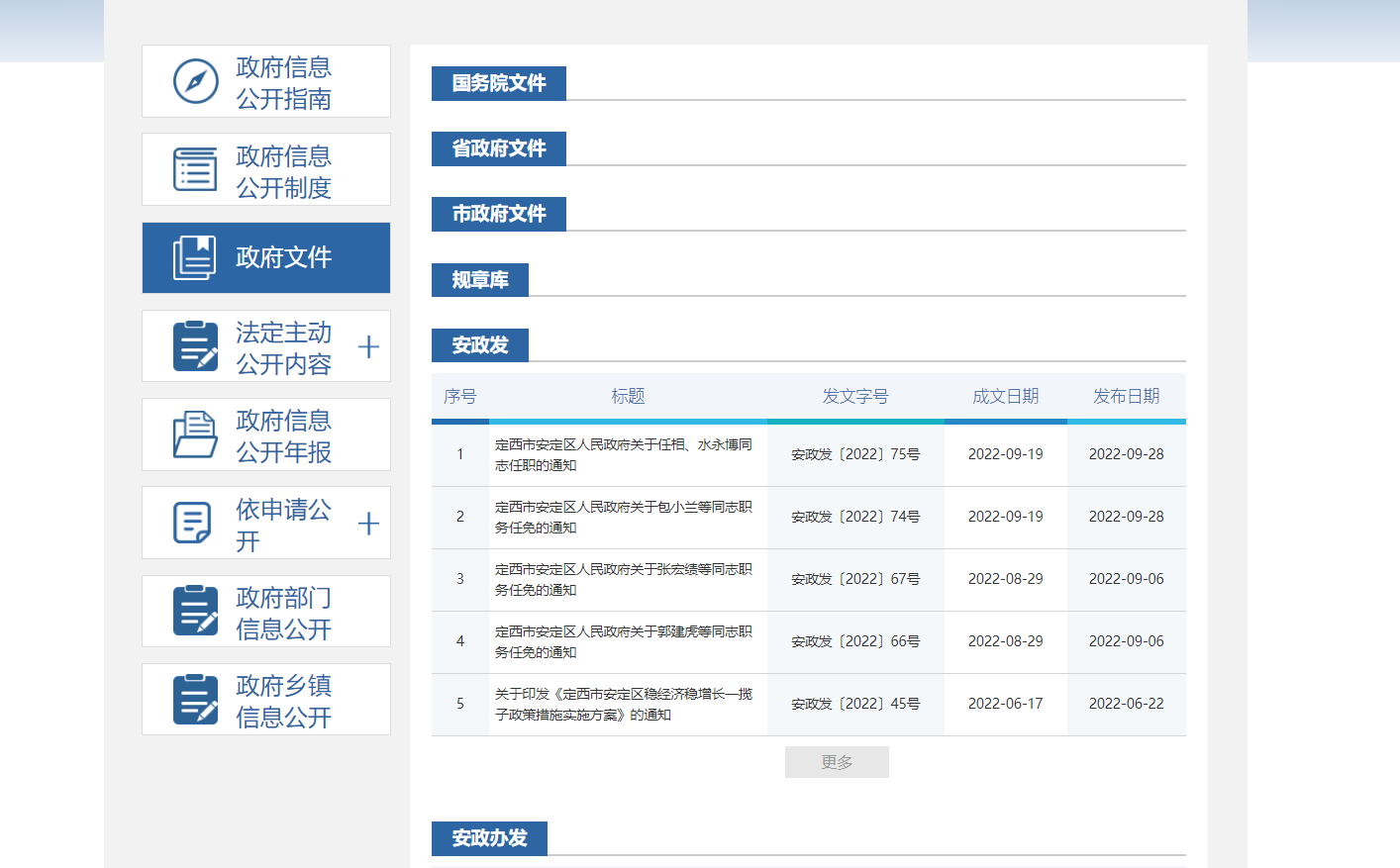Select the 市政府文件 section heading
This screenshot has width=1400, height=868.
499,214
